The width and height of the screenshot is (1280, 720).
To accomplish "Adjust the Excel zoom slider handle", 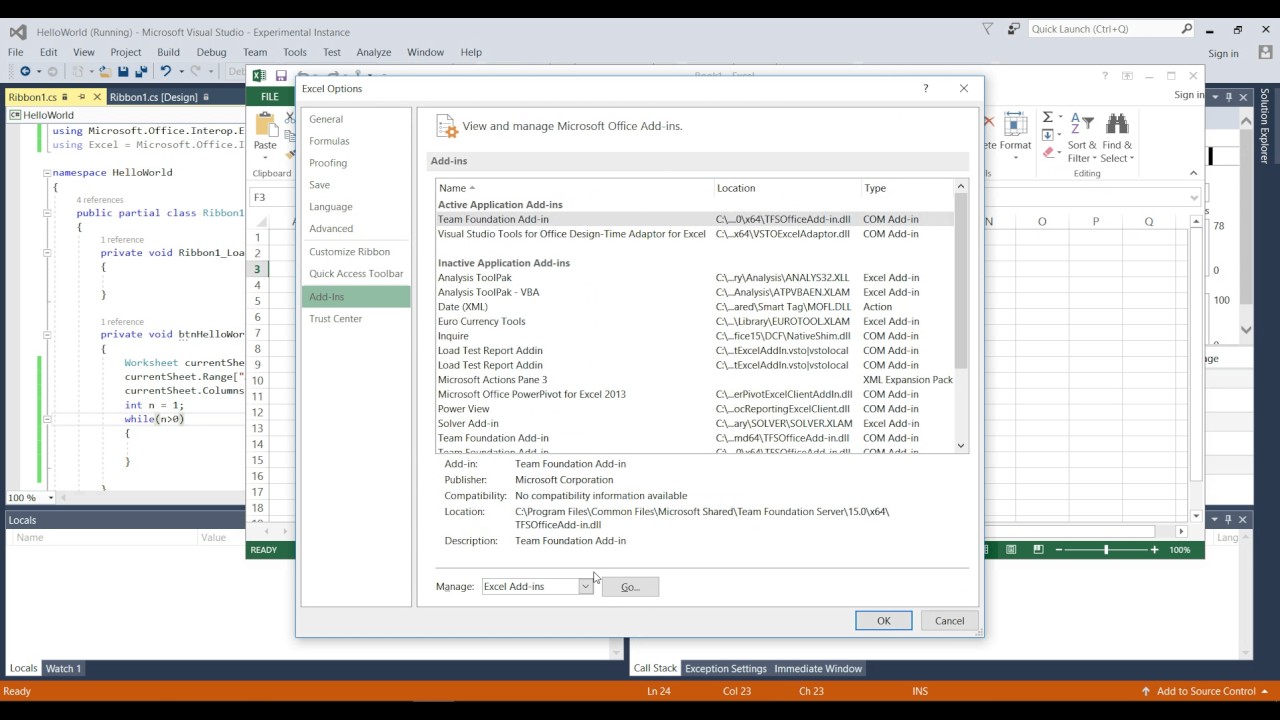I will click(1106, 550).
